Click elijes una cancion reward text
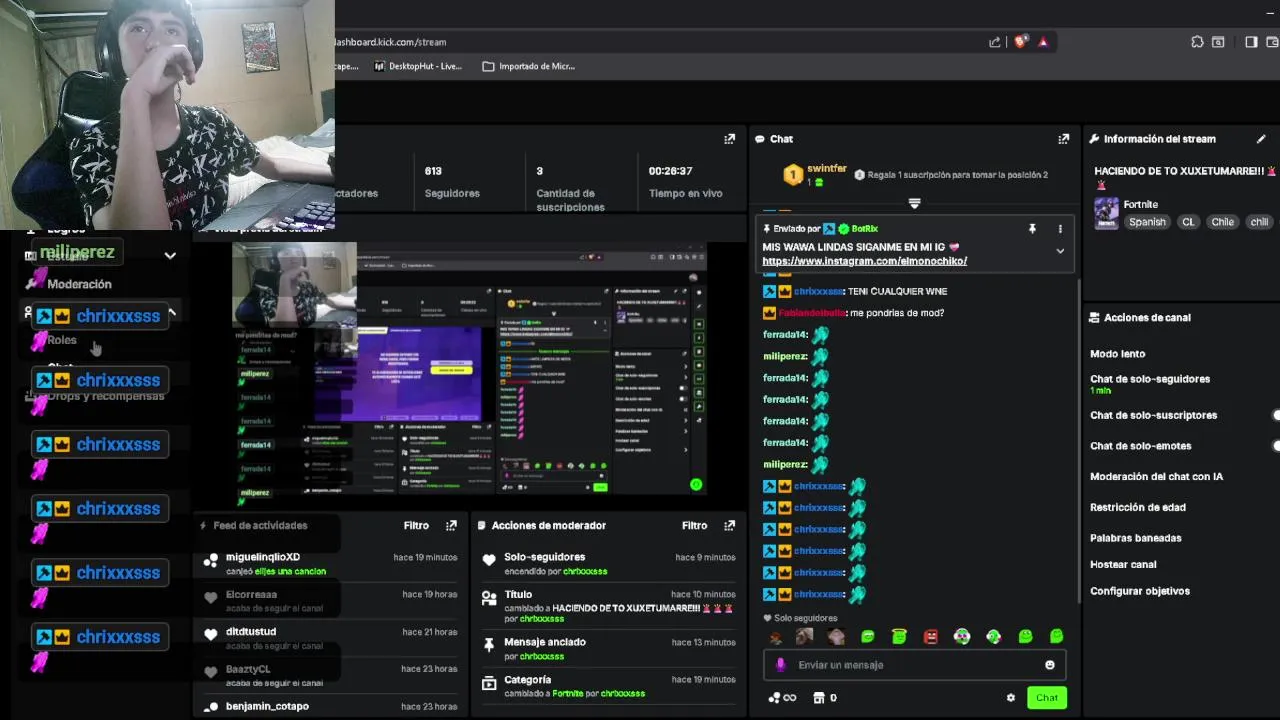Screen dimensions: 1280x720 tap(289, 572)
